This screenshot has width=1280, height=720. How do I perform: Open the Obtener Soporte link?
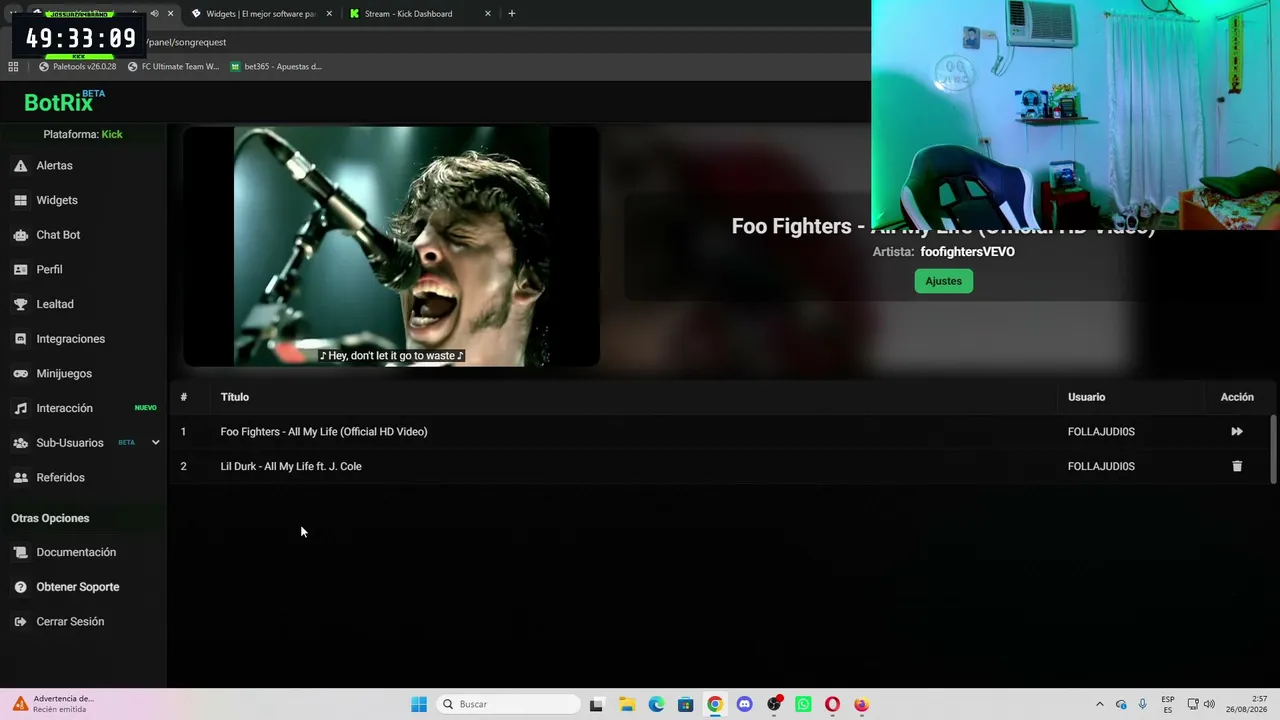[x=78, y=587]
